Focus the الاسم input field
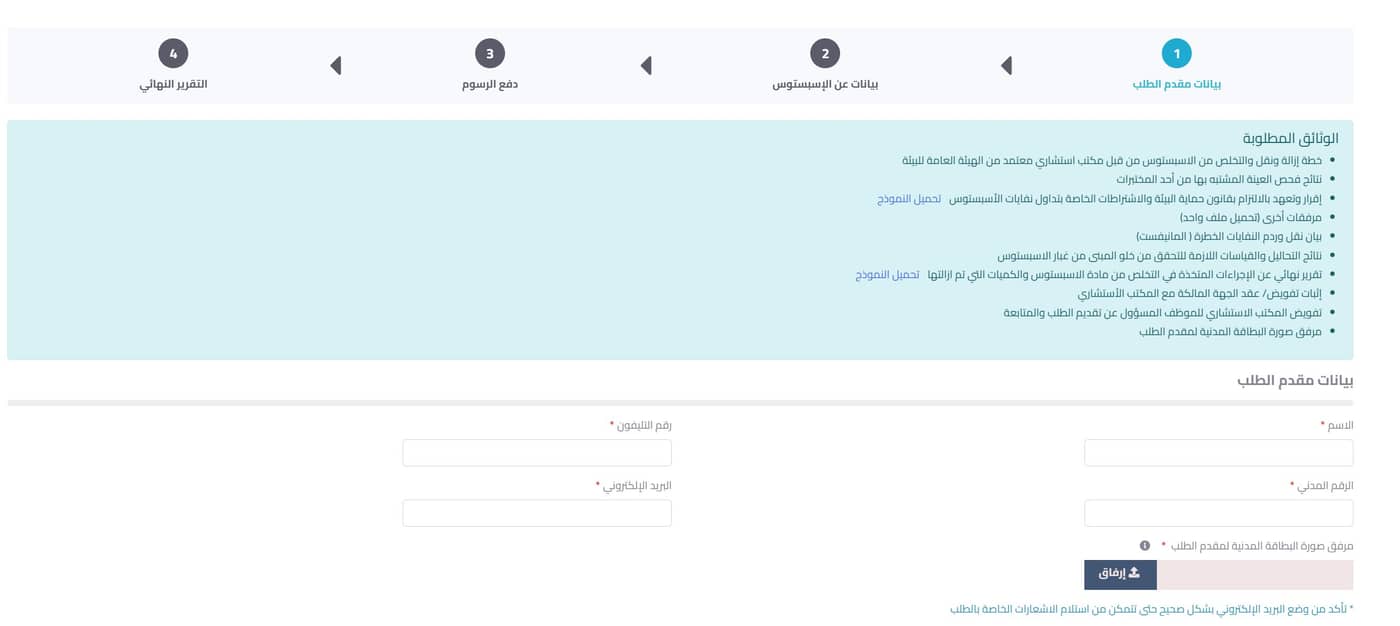The image size is (1400, 626). pos(1218,453)
